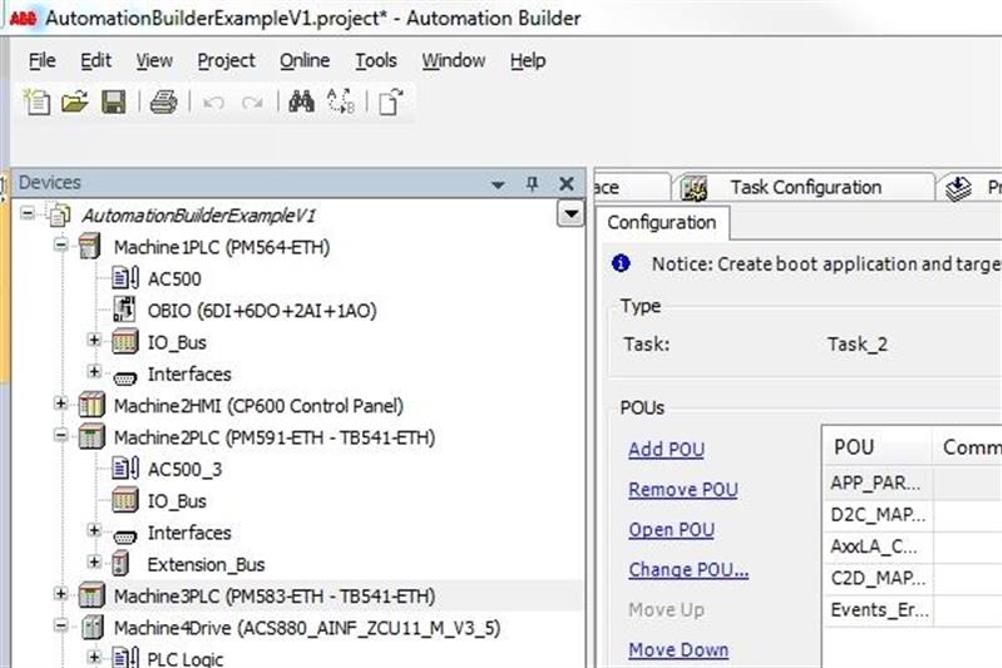Expand Interfaces under Machine1PLC

pyautogui.click(x=94, y=371)
